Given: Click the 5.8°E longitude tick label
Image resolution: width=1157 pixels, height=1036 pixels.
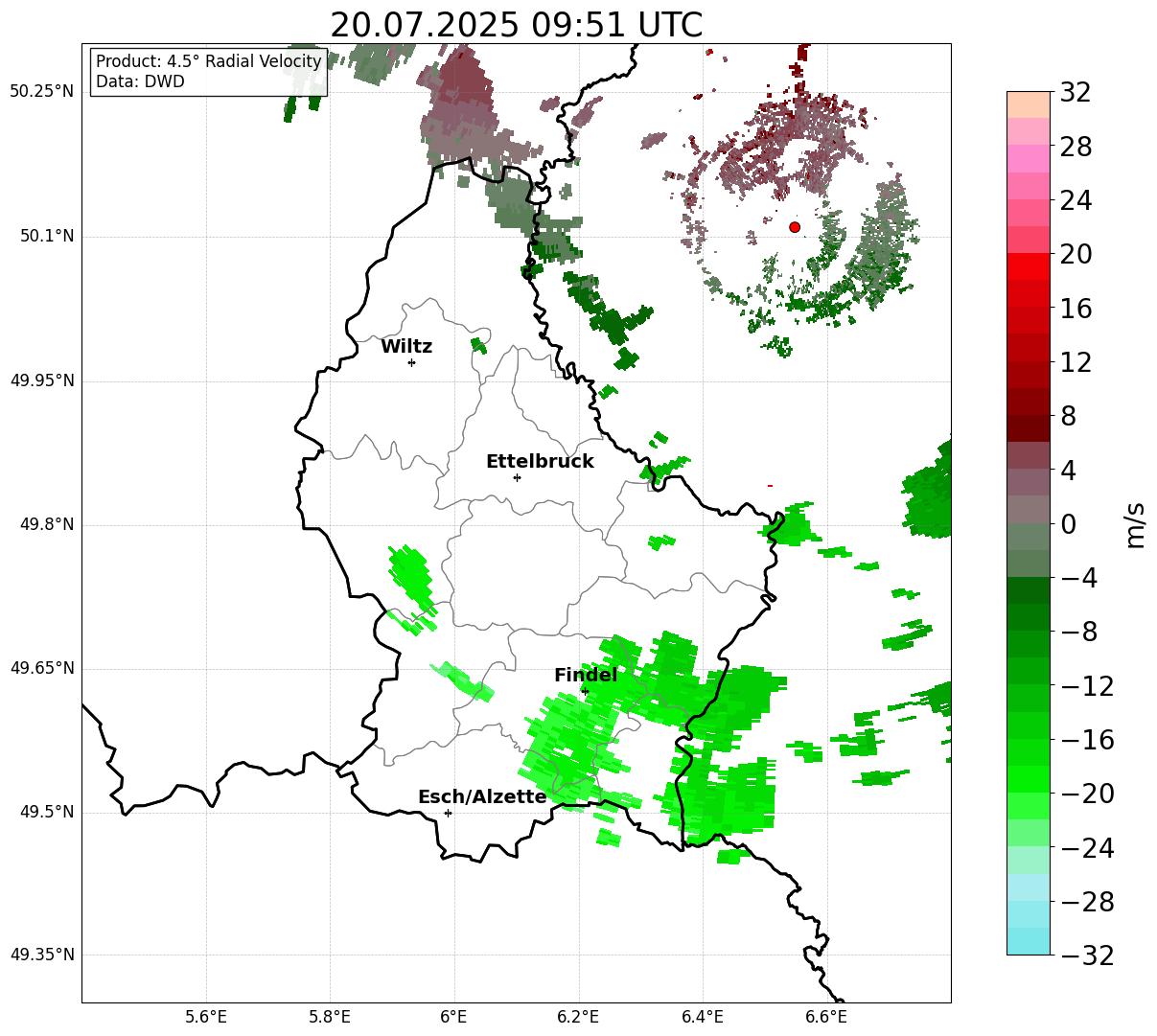Looking at the screenshot, I should [330, 1017].
